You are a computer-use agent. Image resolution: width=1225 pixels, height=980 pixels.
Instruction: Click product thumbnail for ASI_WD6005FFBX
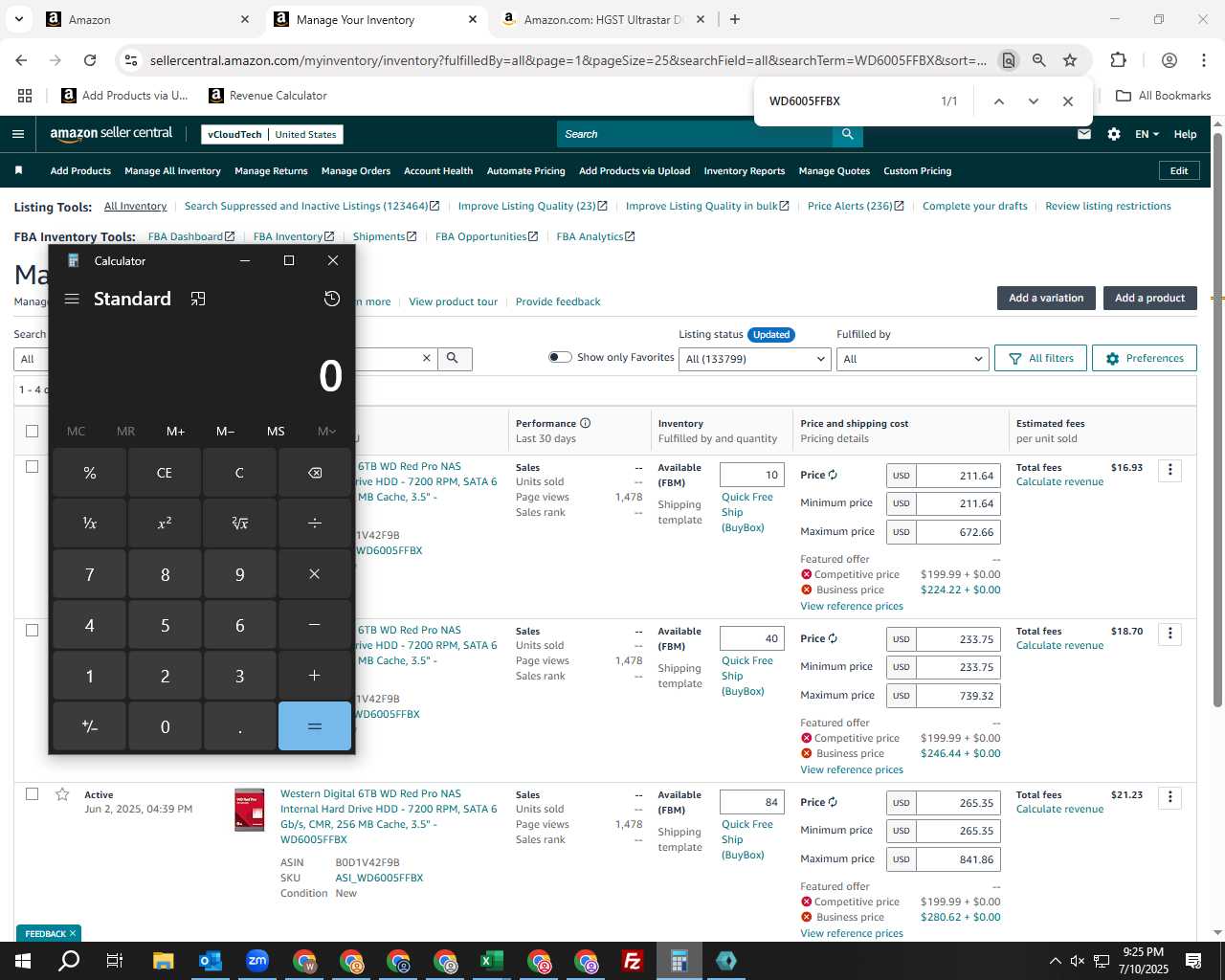click(250, 809)
